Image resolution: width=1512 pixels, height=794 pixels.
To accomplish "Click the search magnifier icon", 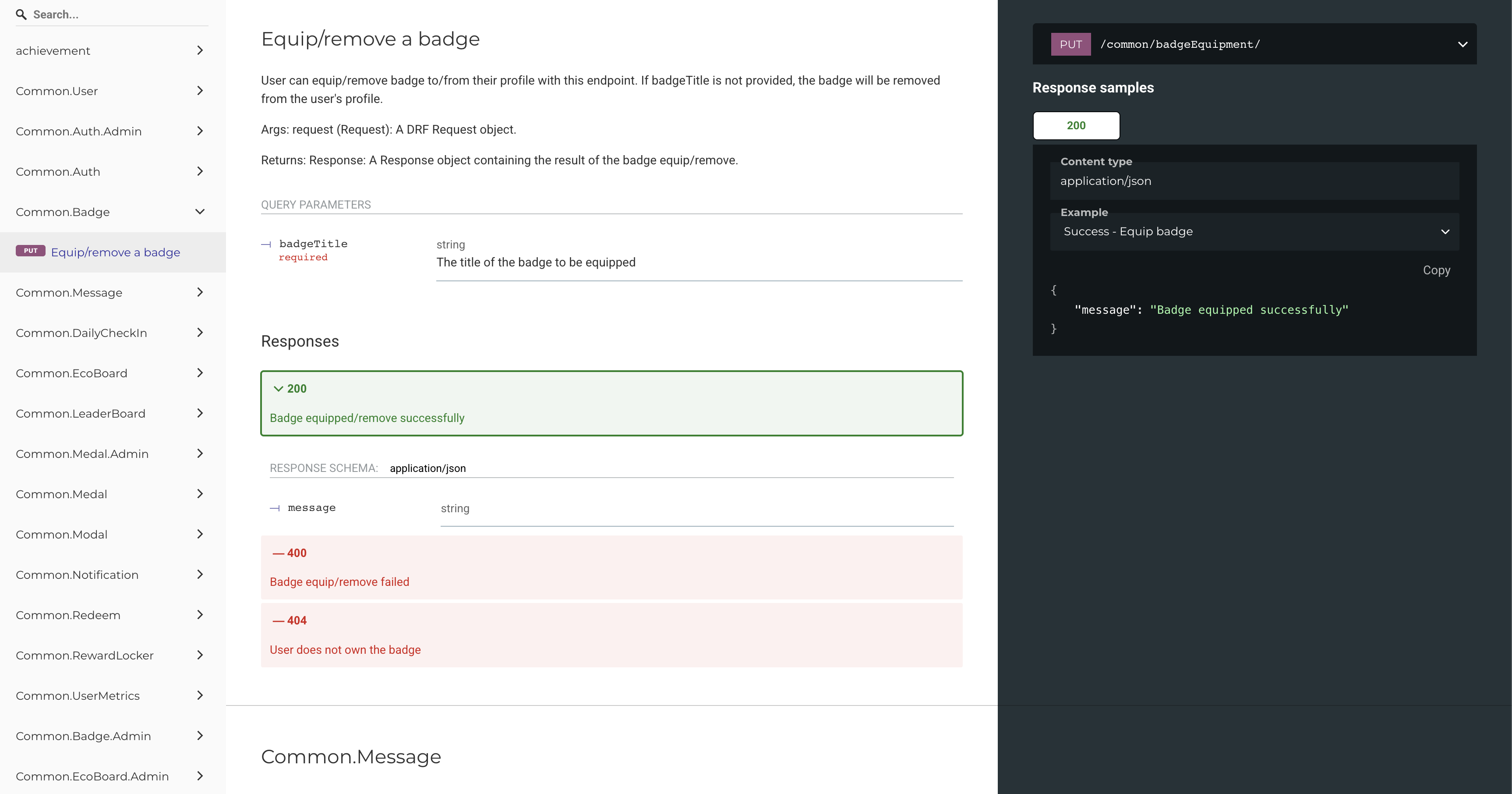I will [21, 15].
